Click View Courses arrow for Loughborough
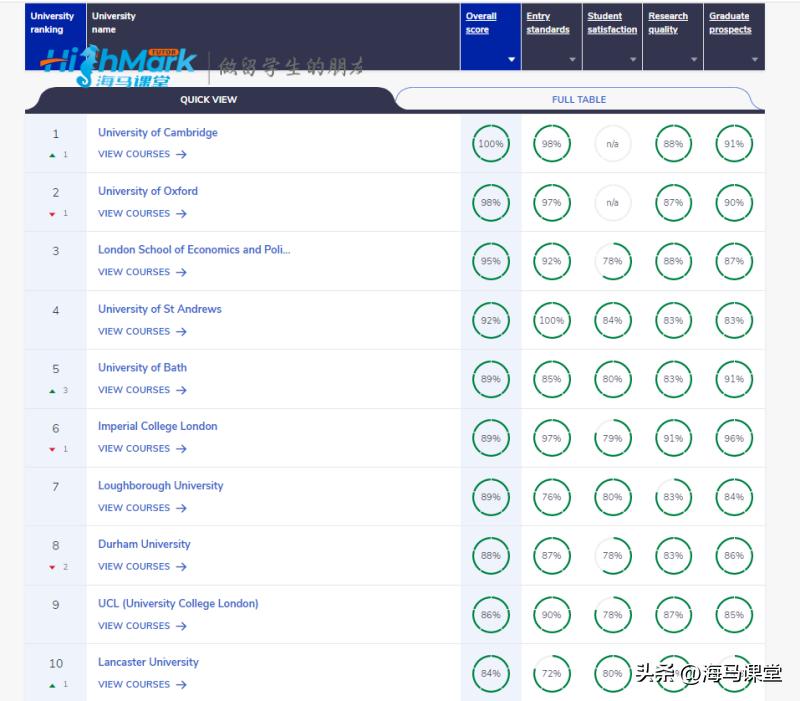Image resolution: width=800 pixels, height=701 pixels. click(181, 508)
